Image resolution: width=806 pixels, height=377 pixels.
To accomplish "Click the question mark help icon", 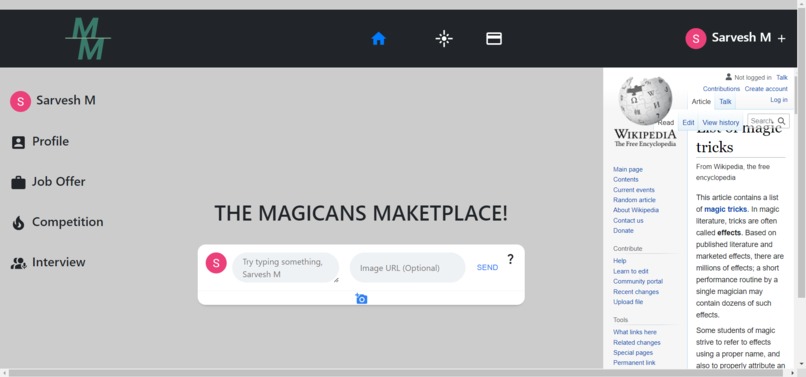I will [x=510, y=259].
